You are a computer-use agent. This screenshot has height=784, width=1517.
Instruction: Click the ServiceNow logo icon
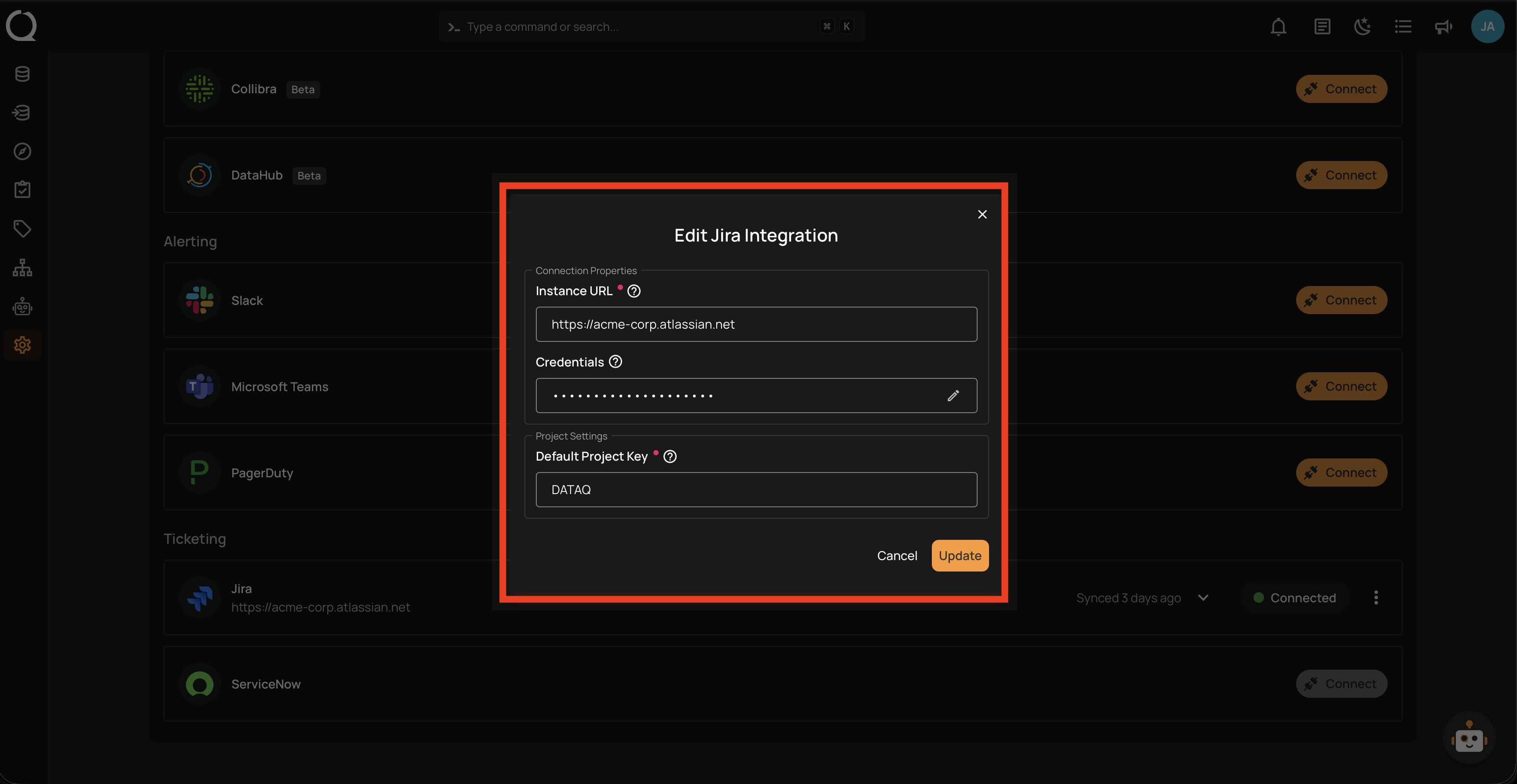pyautogui.click(x=200, y=684)
